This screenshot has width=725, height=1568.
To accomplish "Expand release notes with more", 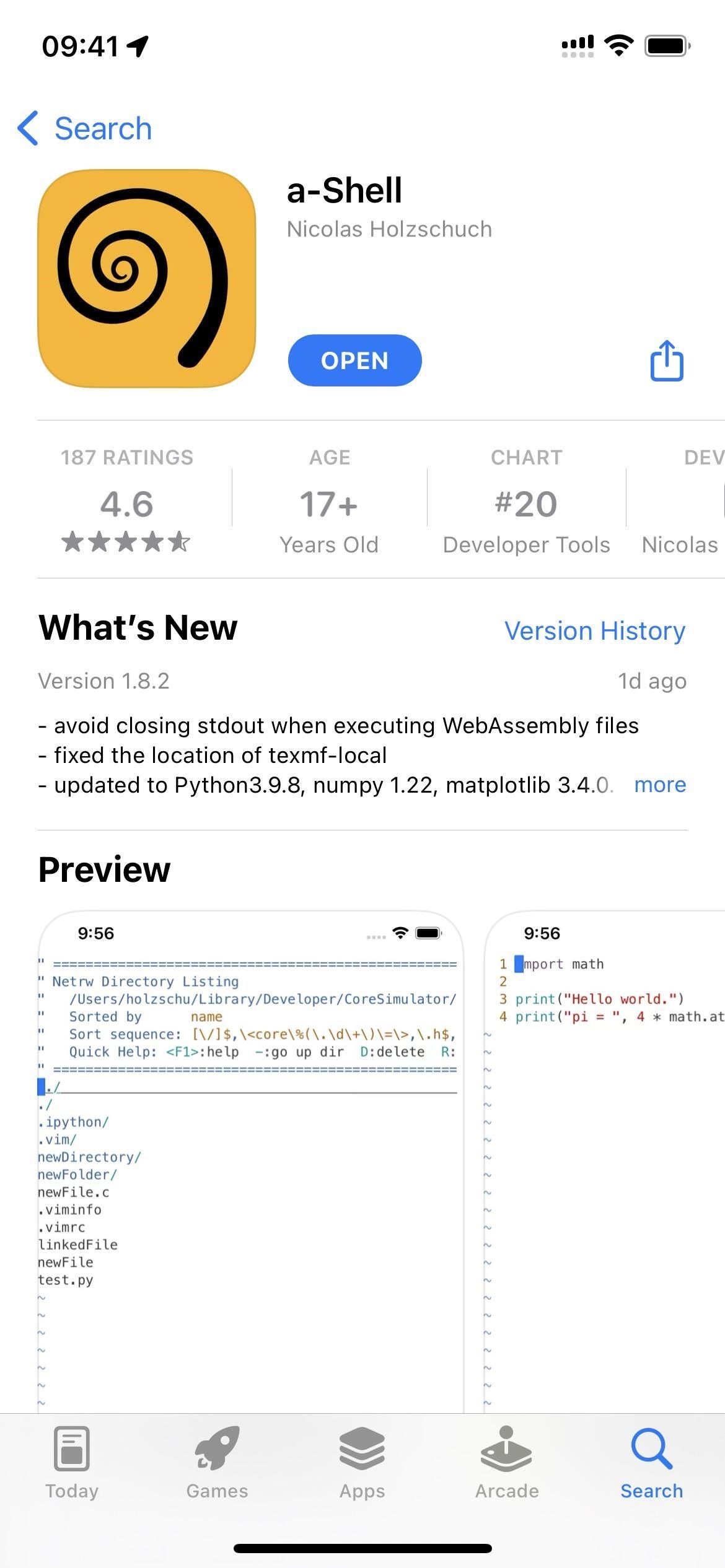I will click(x=660, y=785).
